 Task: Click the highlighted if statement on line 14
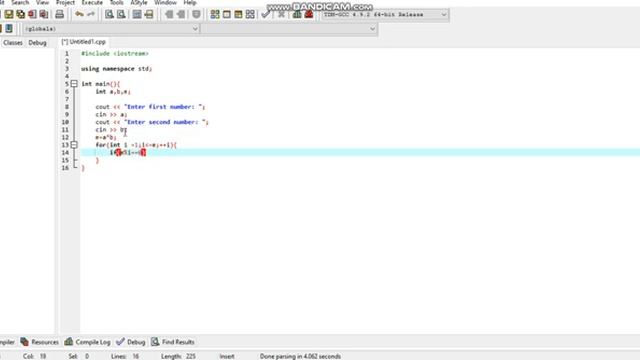coord(128,152)
